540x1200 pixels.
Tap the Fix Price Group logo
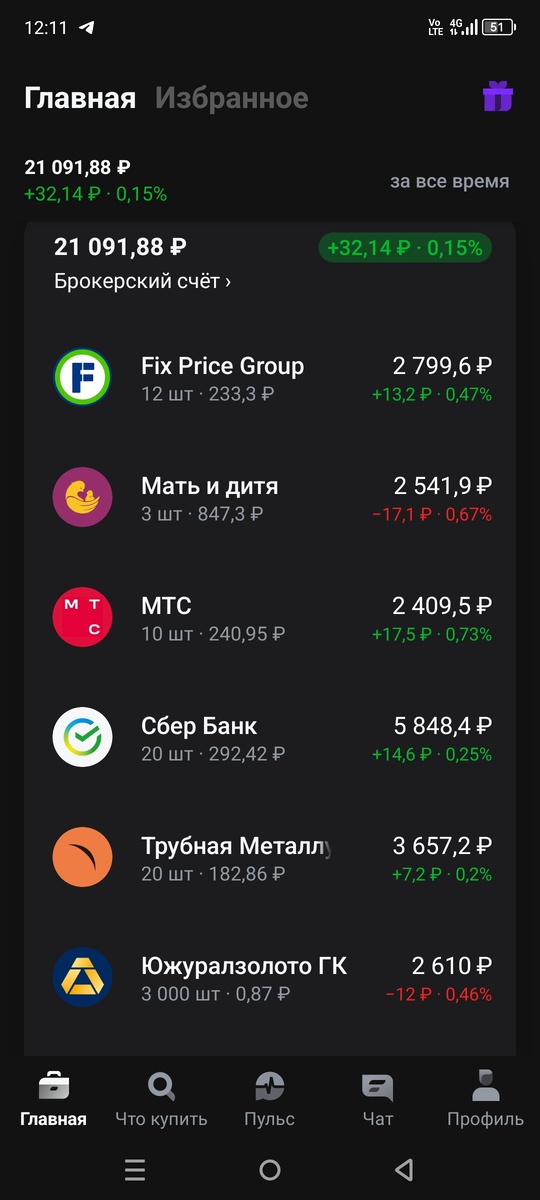(82, 377)
